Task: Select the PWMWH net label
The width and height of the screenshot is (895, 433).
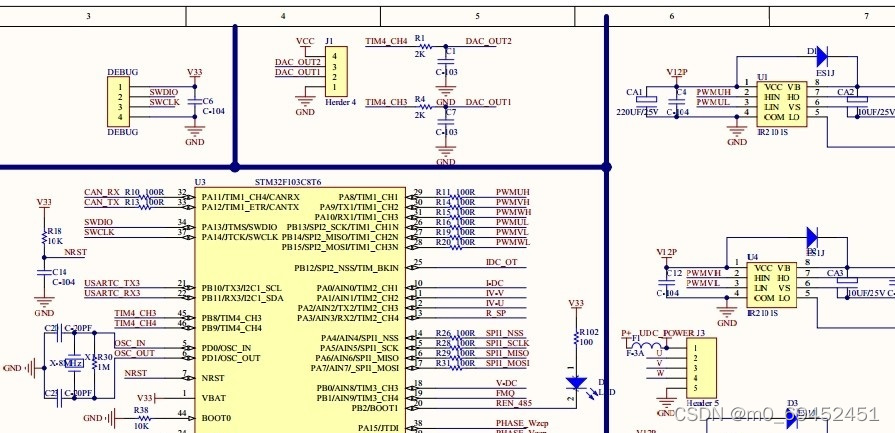Action: [513, 212]
